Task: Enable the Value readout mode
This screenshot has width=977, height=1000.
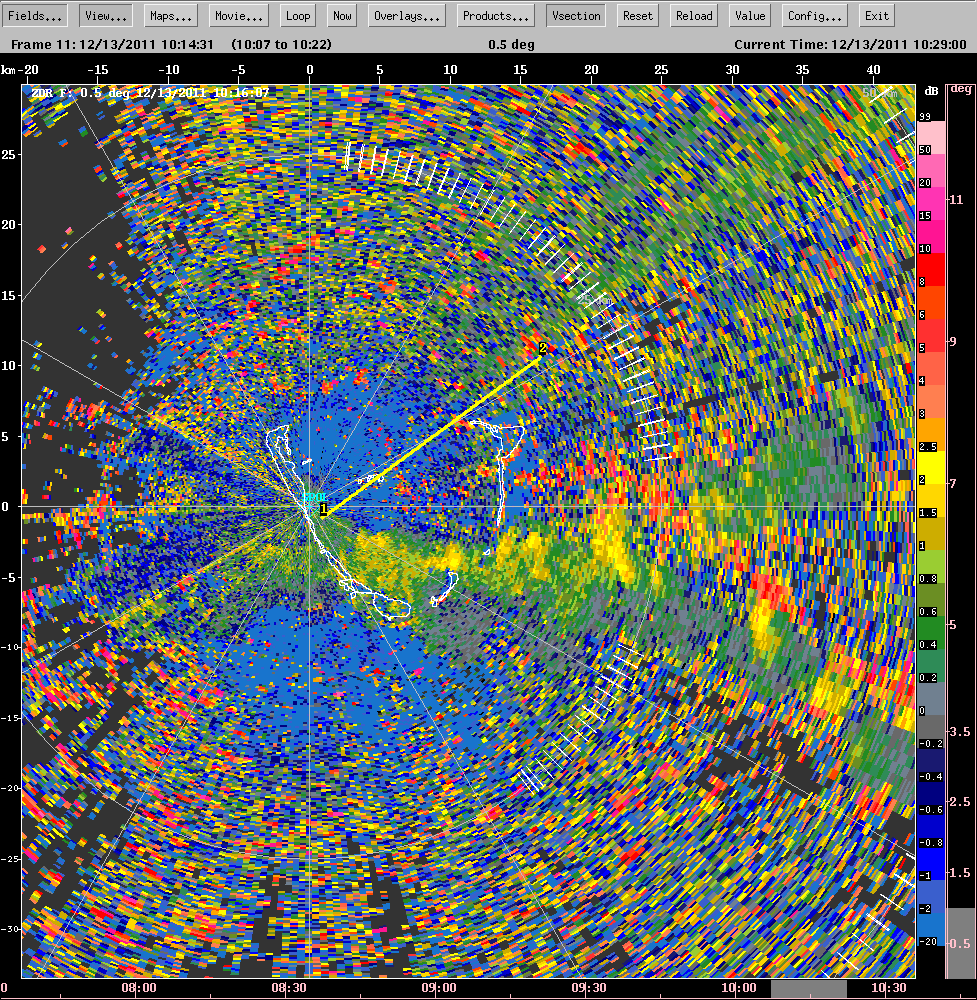Action: click(748, 15)
